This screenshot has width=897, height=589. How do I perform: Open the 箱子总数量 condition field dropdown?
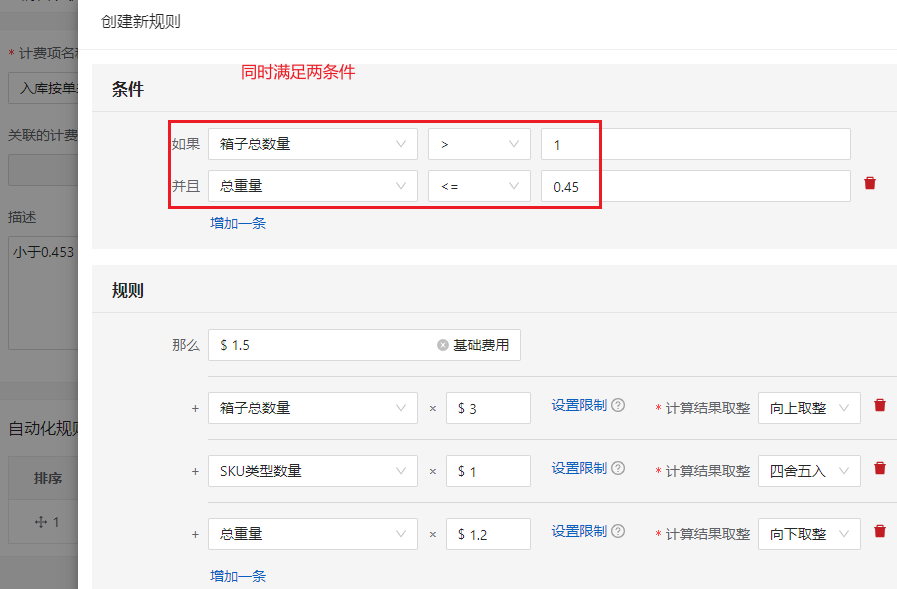(313, 144)
